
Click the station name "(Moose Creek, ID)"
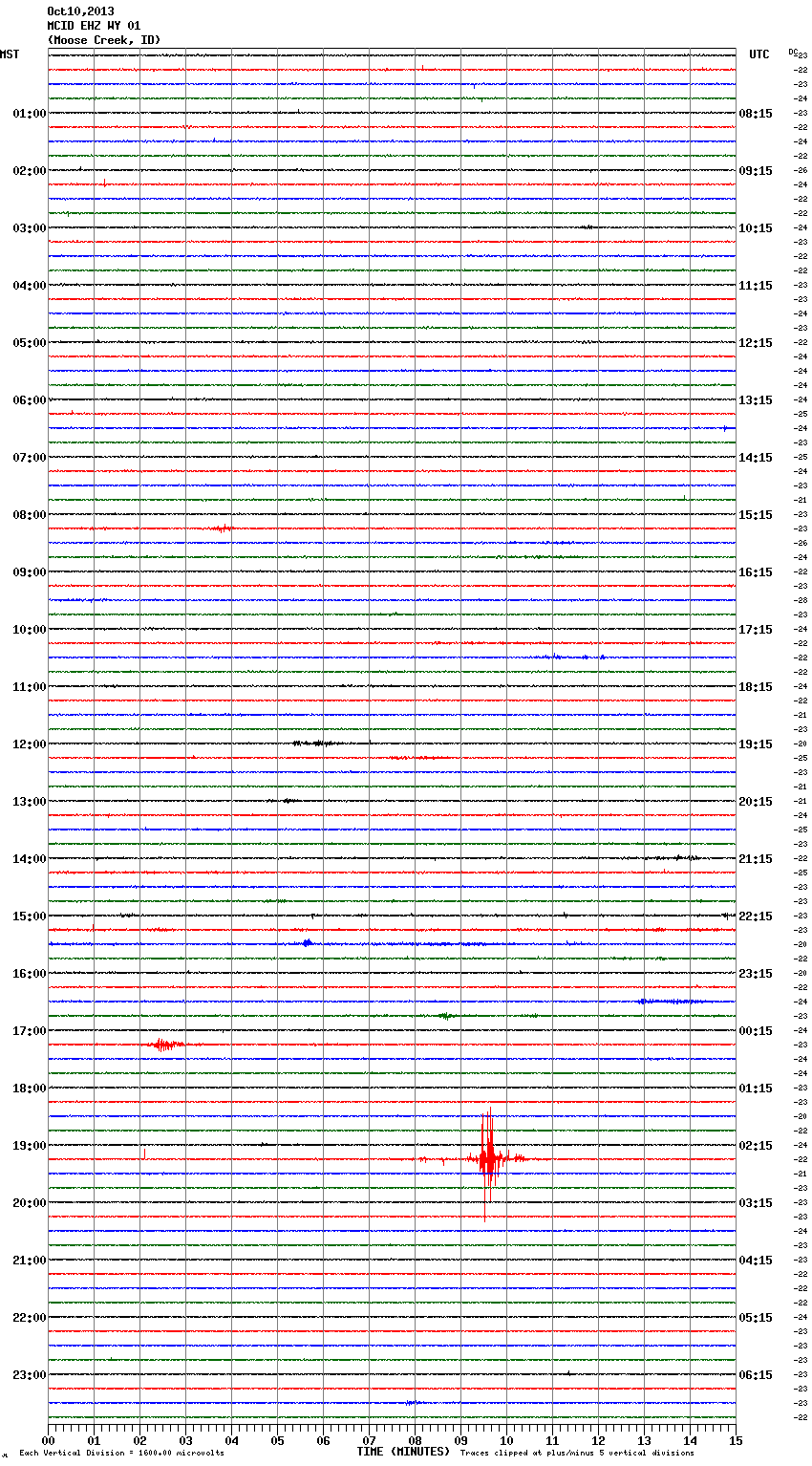point(104,40)
